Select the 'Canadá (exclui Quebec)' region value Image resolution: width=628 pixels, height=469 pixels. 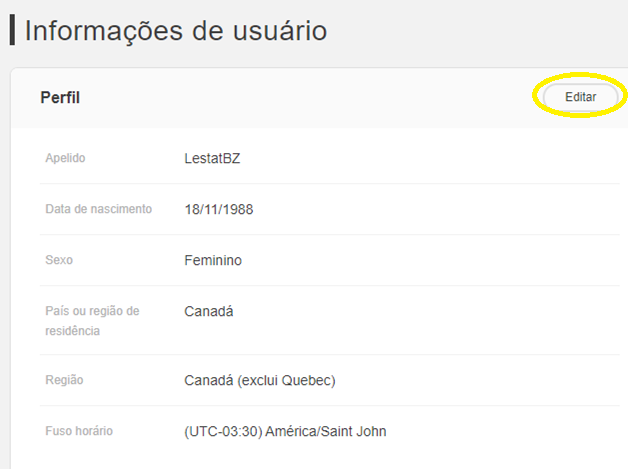coord(259,380)
